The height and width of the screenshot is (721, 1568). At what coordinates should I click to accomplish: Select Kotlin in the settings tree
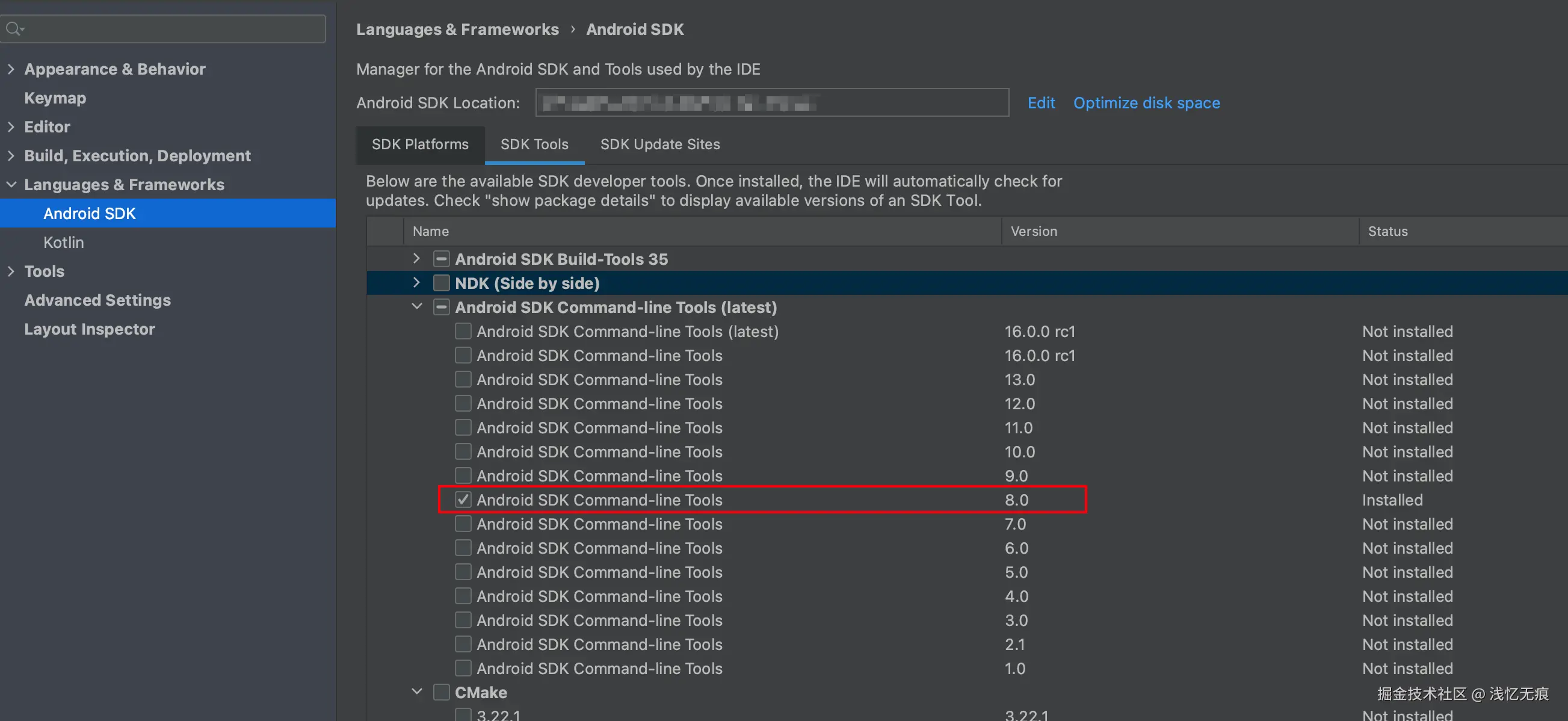coord(64,243)
